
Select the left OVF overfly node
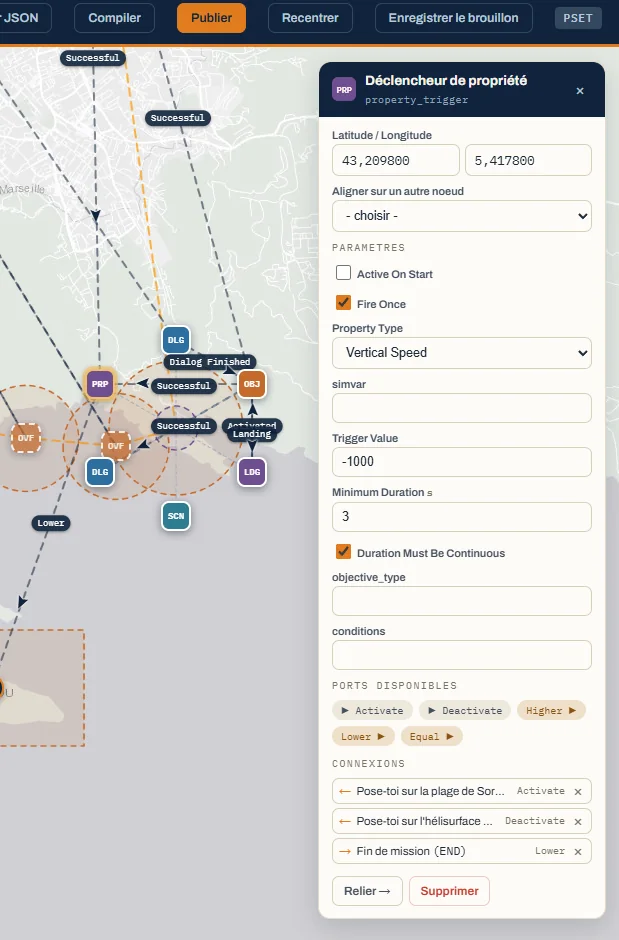[x=26, y=438]
